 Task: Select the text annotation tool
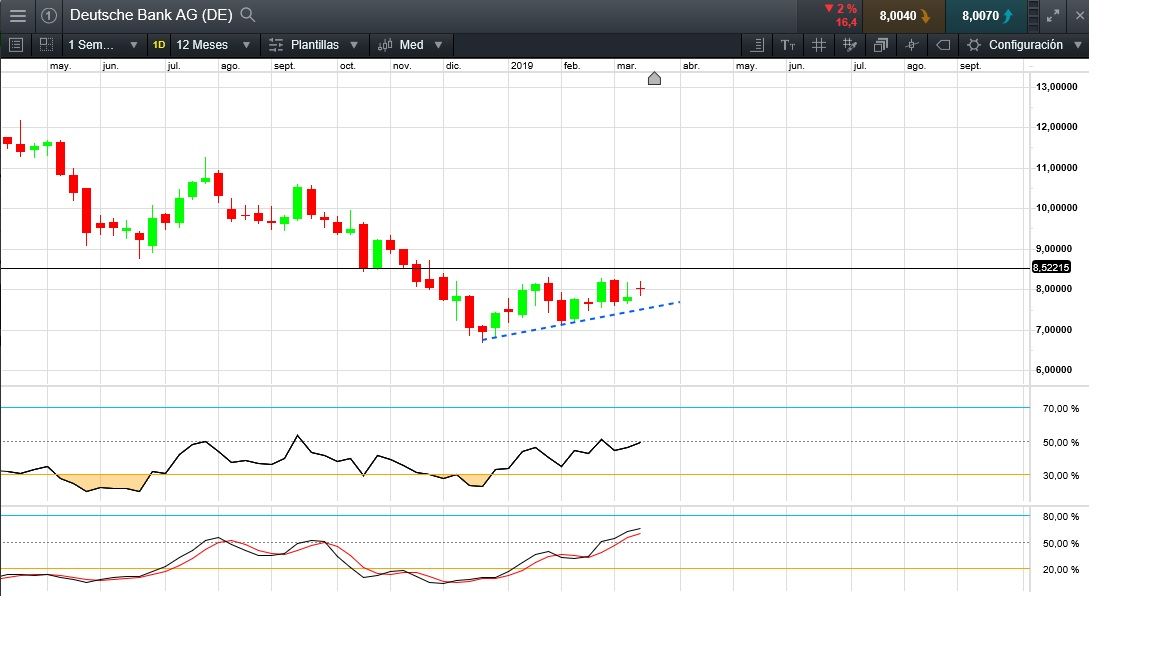point(788,45)
